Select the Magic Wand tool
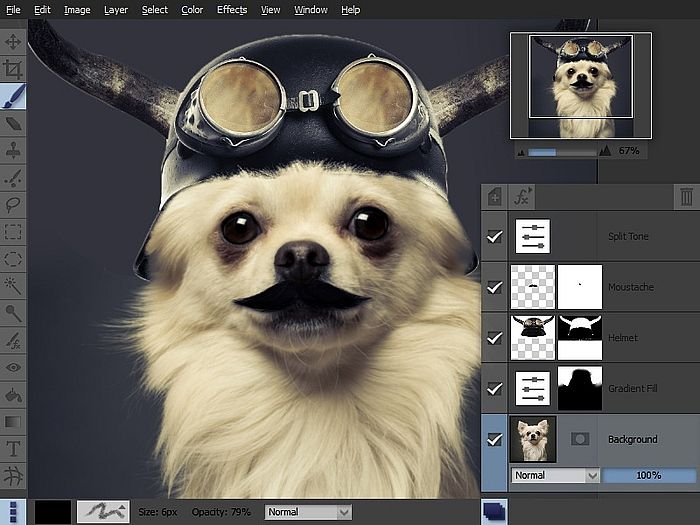 [13, 286]
